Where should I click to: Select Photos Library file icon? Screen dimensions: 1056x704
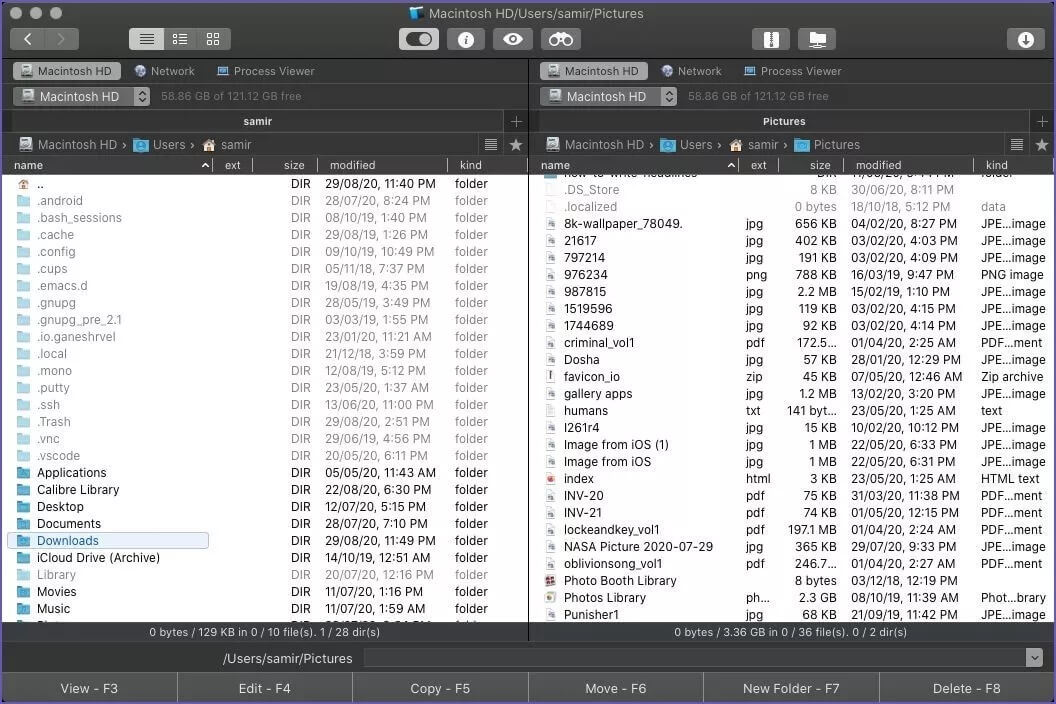click(x=550, y=598)
